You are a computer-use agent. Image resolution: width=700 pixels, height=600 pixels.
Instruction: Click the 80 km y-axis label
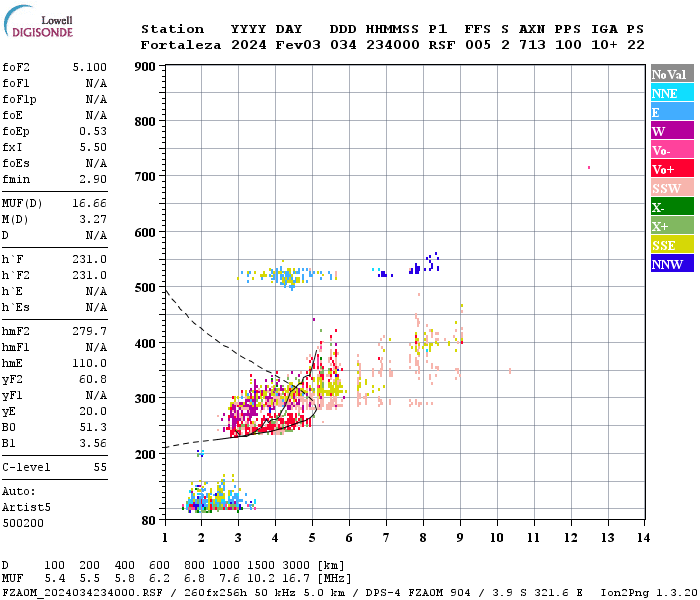pyautogui.click(x=148, y=521)
